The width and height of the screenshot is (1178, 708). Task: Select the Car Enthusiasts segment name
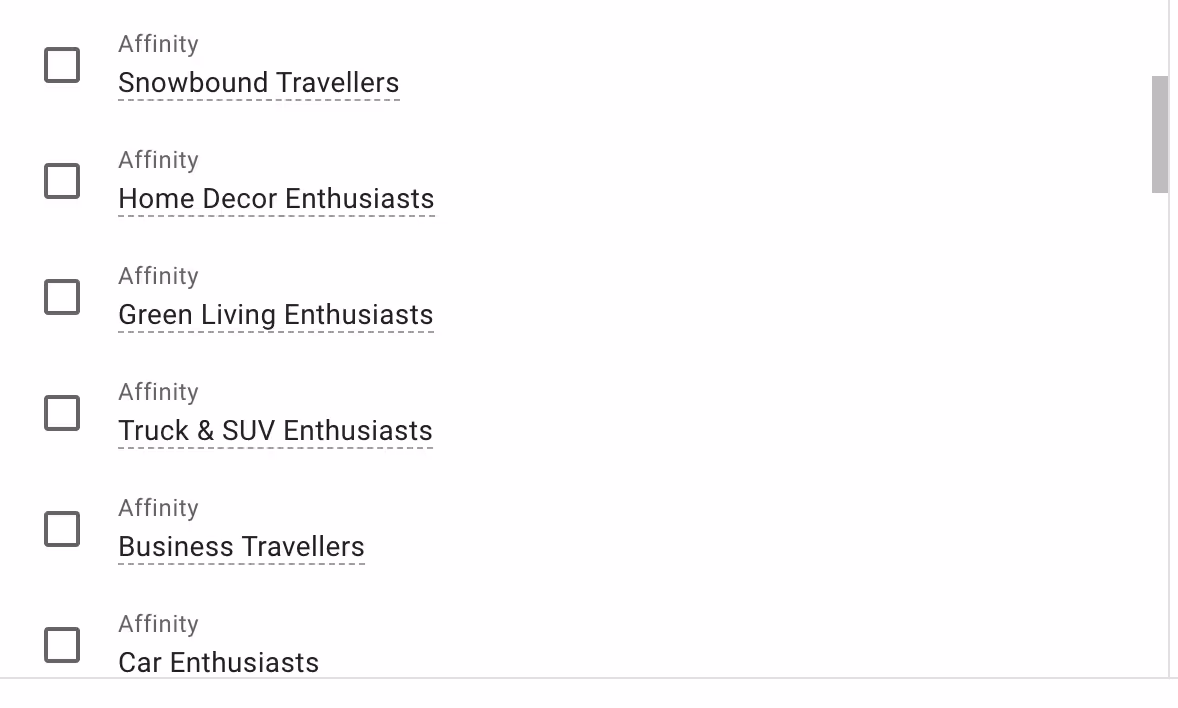tap(218, 662)
